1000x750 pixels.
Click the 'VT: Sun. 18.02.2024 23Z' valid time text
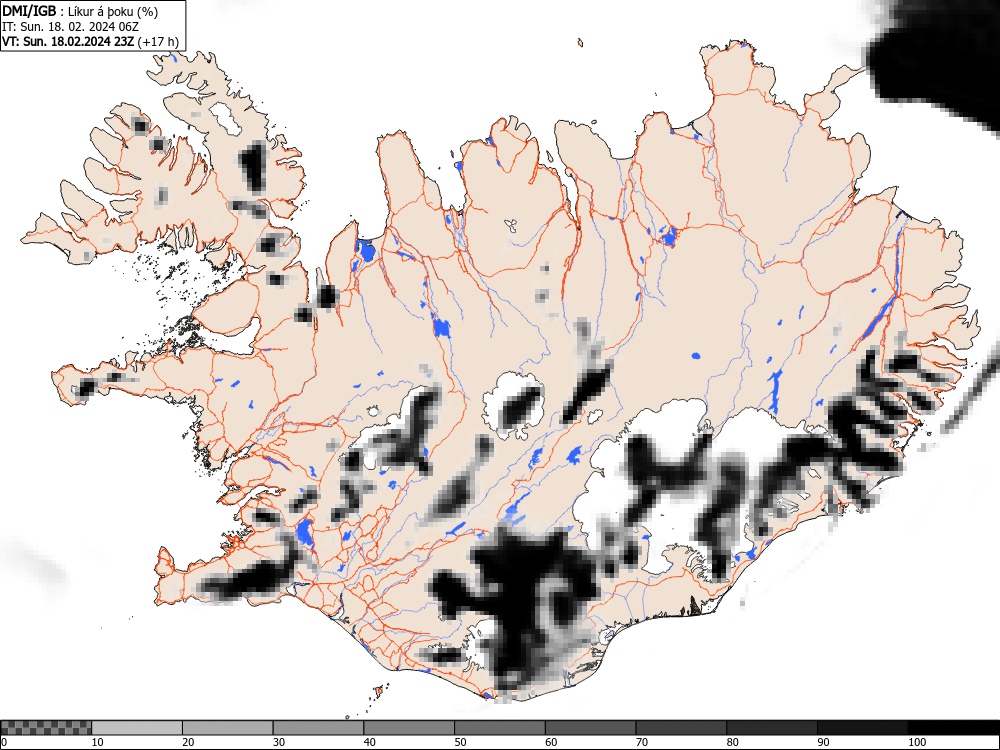(x=68, y=42)
